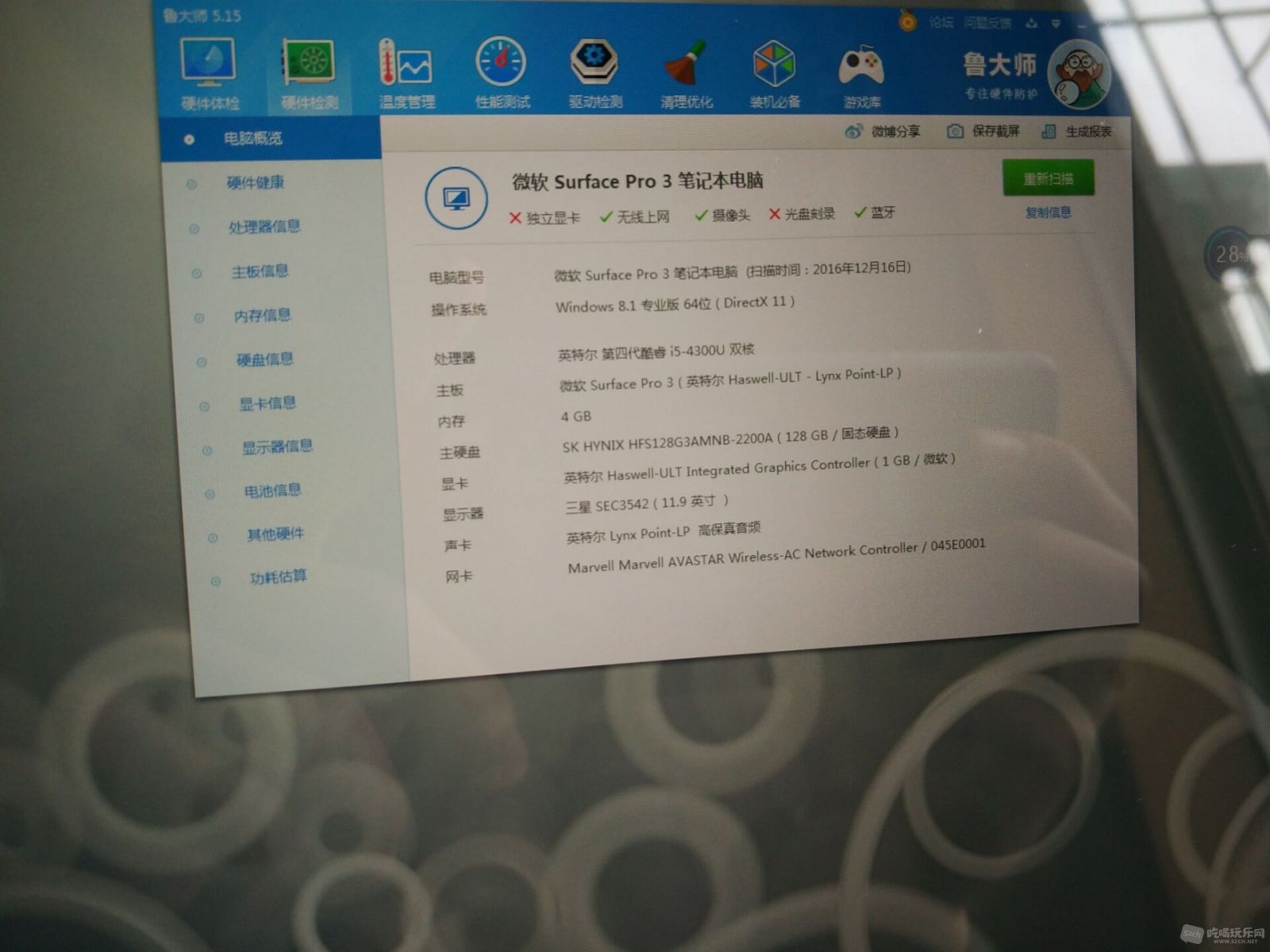Click 微博分享 share text
The image size is (1270, 952).
click(x=895, y=132)
